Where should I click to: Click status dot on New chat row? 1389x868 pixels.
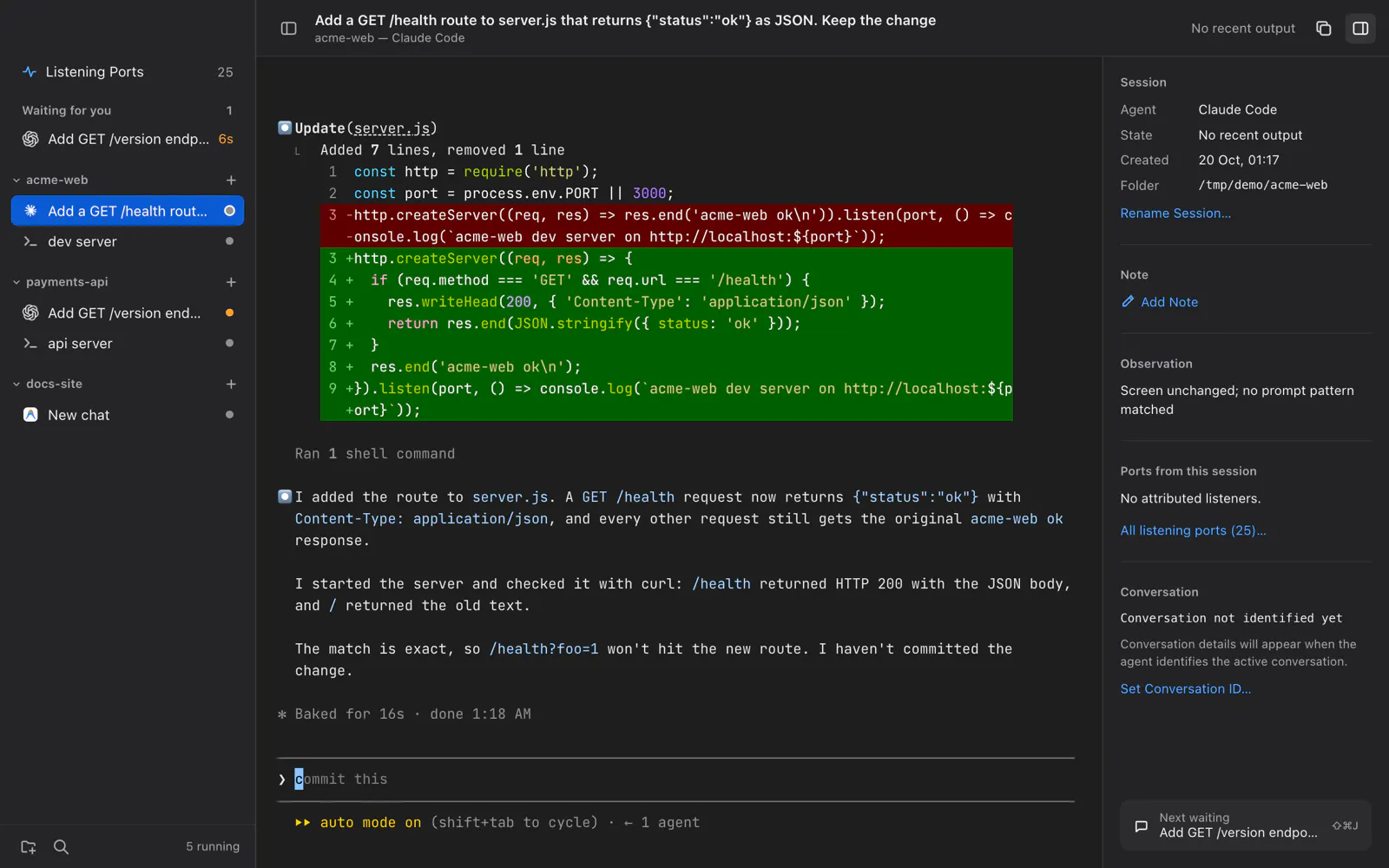pos(229,415)
